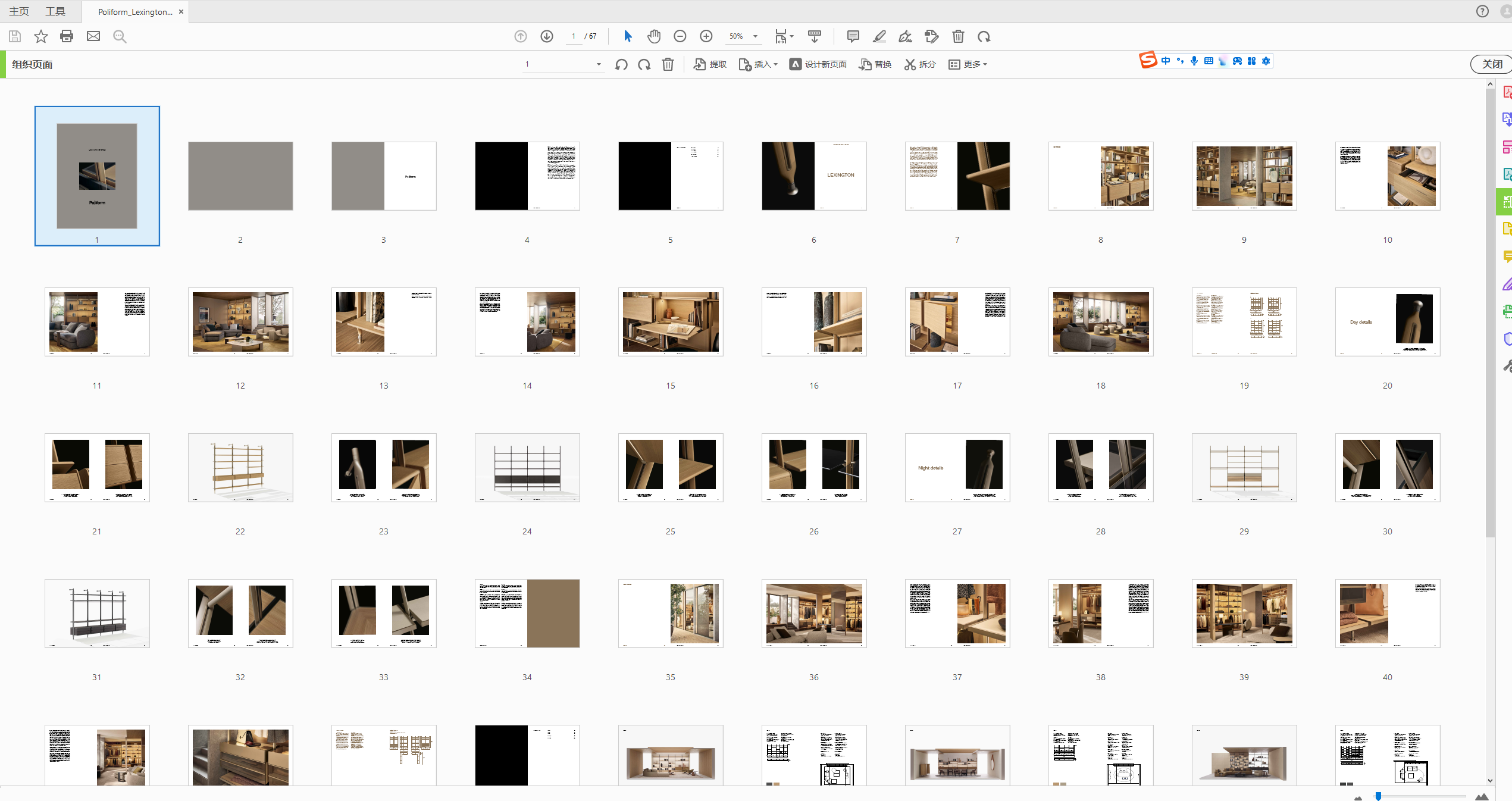The image size is (1512, 801).
Task: Click the top toolbar trash icon
Action: point(958,36)
